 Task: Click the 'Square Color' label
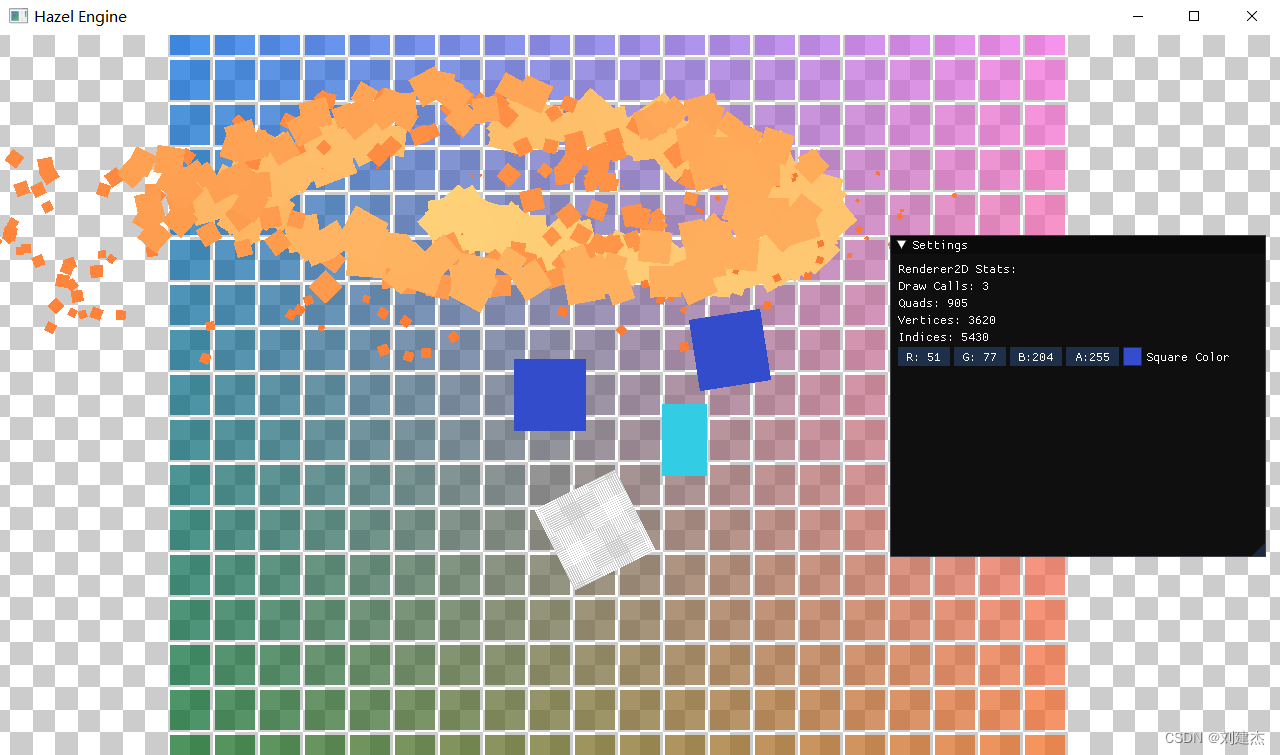coord(1188,357)
